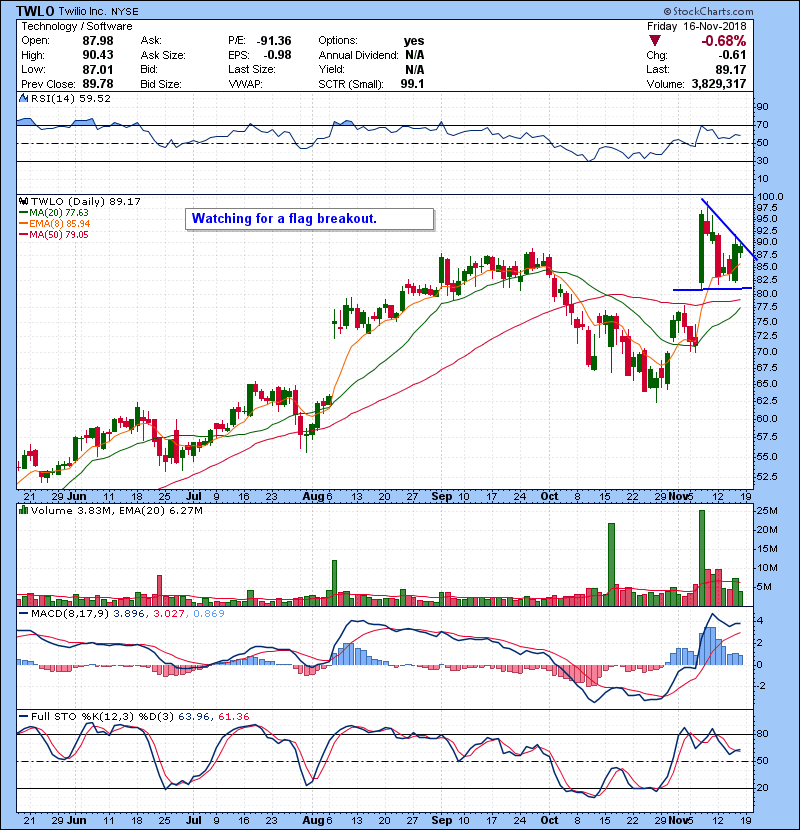This screenshot has width=800, height=830.
Task: Click the 'Bid Size:' label
Action: point(161,84)
